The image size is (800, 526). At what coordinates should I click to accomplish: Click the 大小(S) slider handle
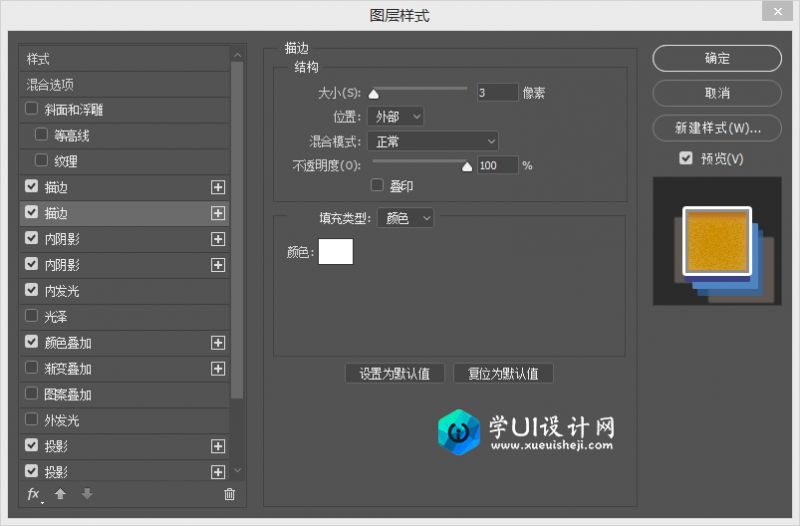(373, 94)
